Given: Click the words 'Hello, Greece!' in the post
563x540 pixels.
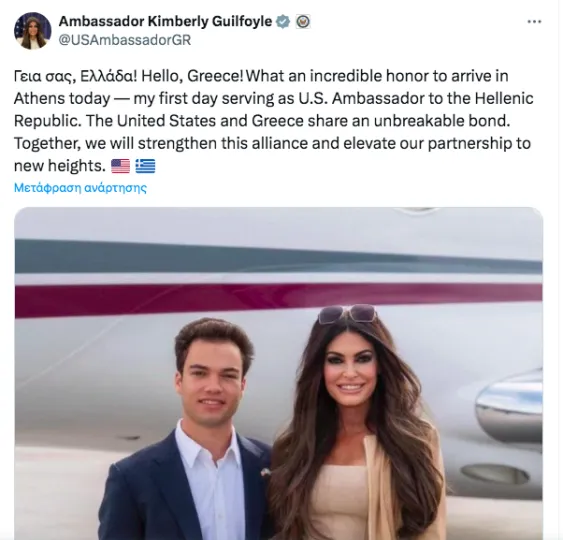Looking at the screenshot, I should click(x=192, y=76).
